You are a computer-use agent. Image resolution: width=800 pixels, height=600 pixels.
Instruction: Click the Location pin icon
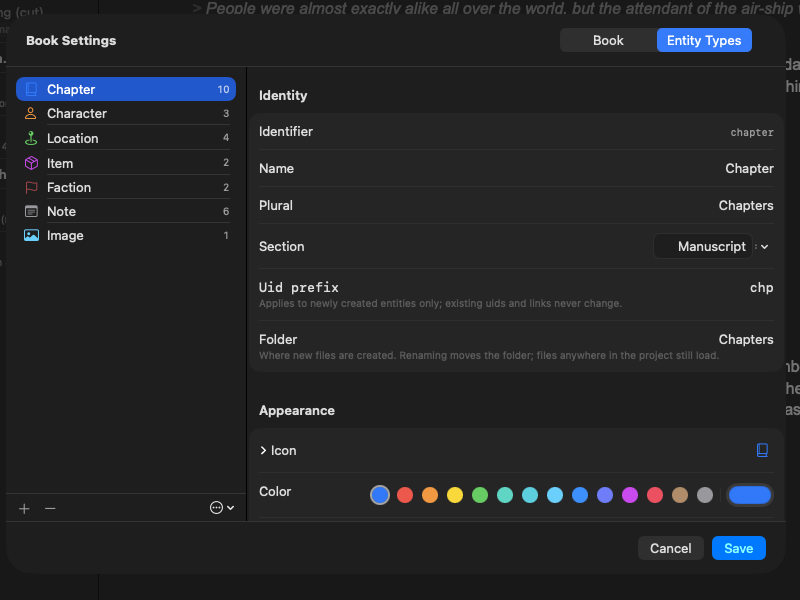[x=31, y=138]
